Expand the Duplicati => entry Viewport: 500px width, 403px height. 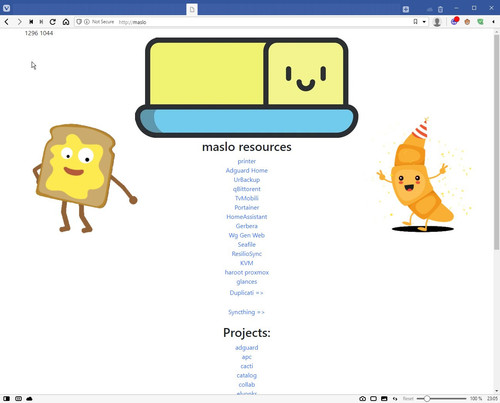pyautogui.click(x=246, y=293)
